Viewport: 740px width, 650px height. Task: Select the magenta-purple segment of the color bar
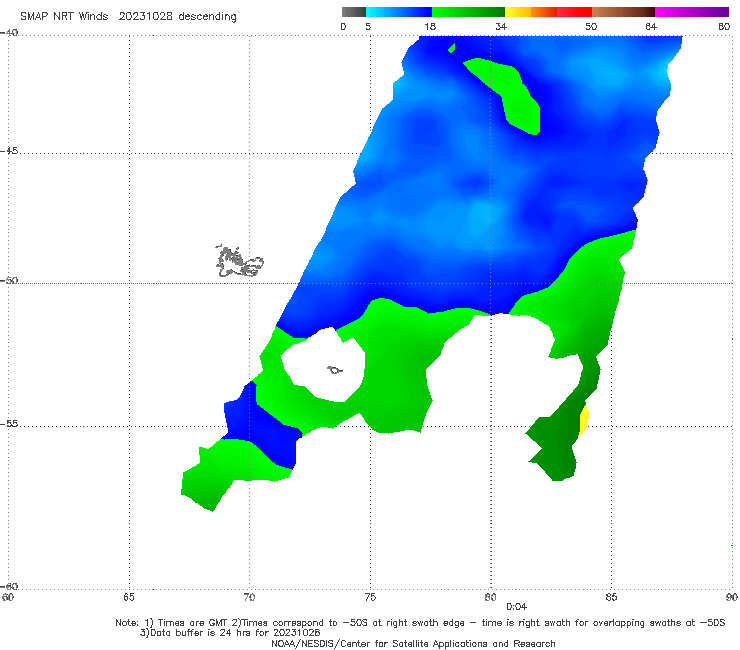pos(692,12)
